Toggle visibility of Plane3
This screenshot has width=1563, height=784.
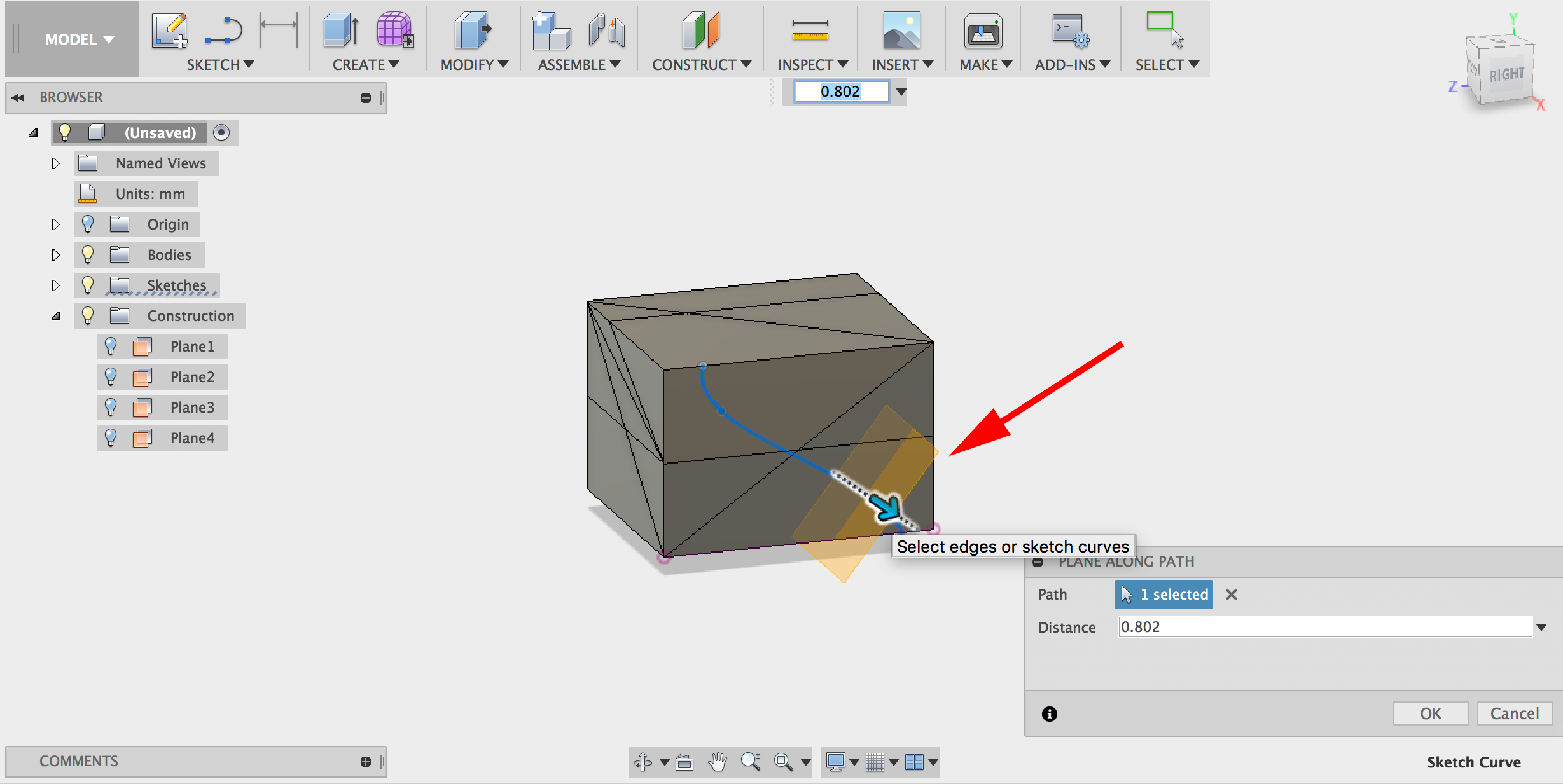point(111,408)
